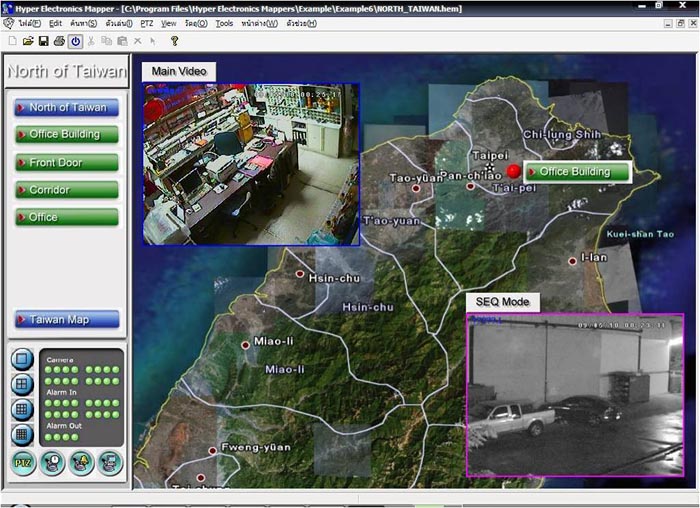Image resolution: width=700 pixels, height=508 pixels.
Task: Toggle the blue power button in toolbar
Action: (75, 42)
